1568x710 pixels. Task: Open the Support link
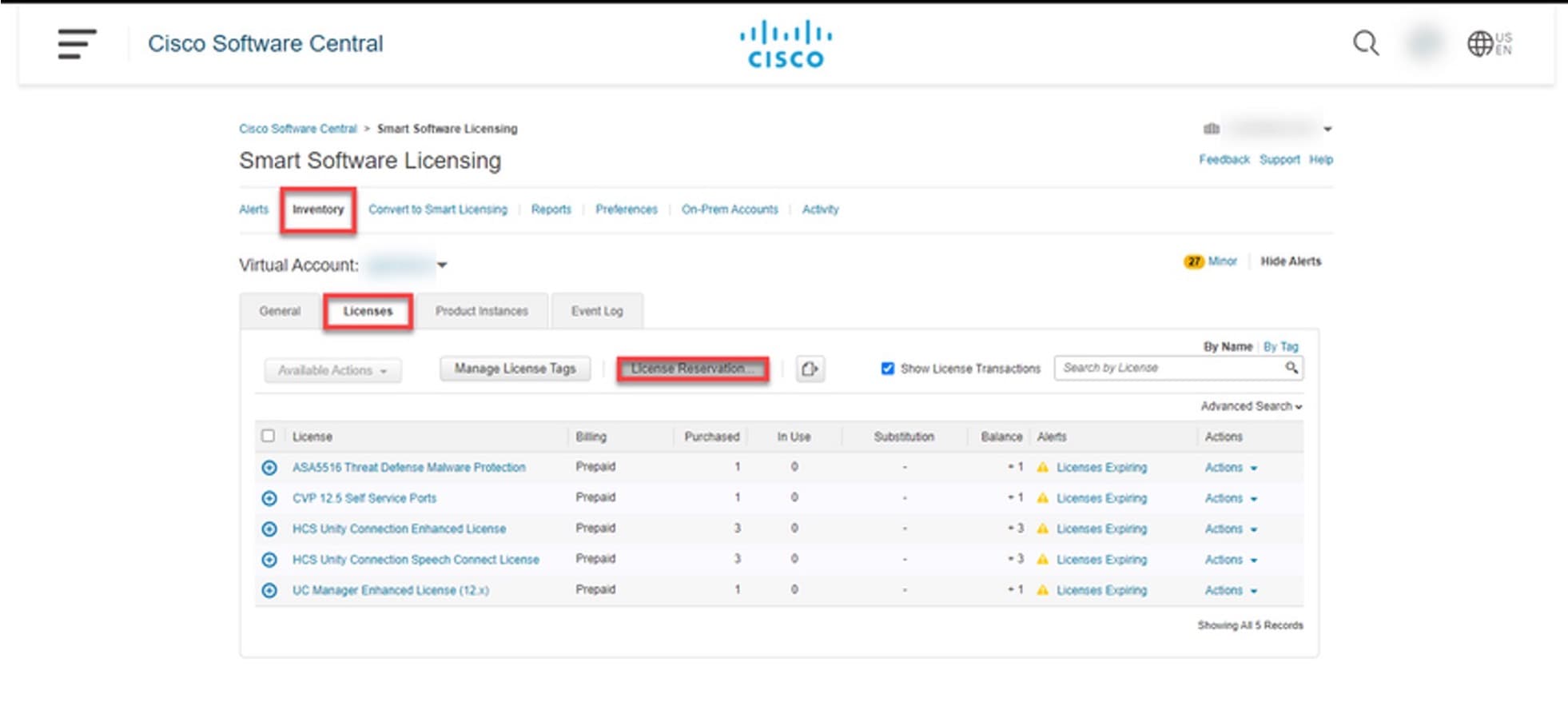pyautogui.click(x=1279, y=160)
